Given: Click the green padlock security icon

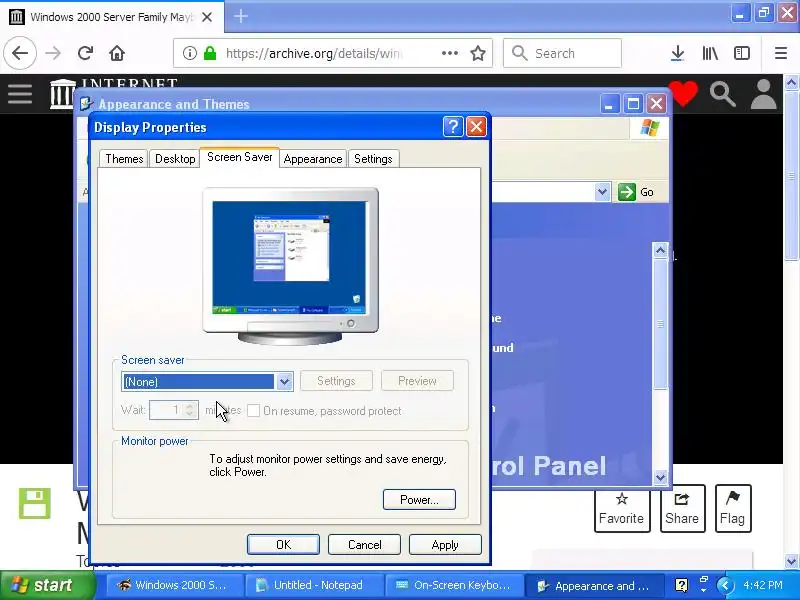Looking at the screenshot, I should click(210, 53).
